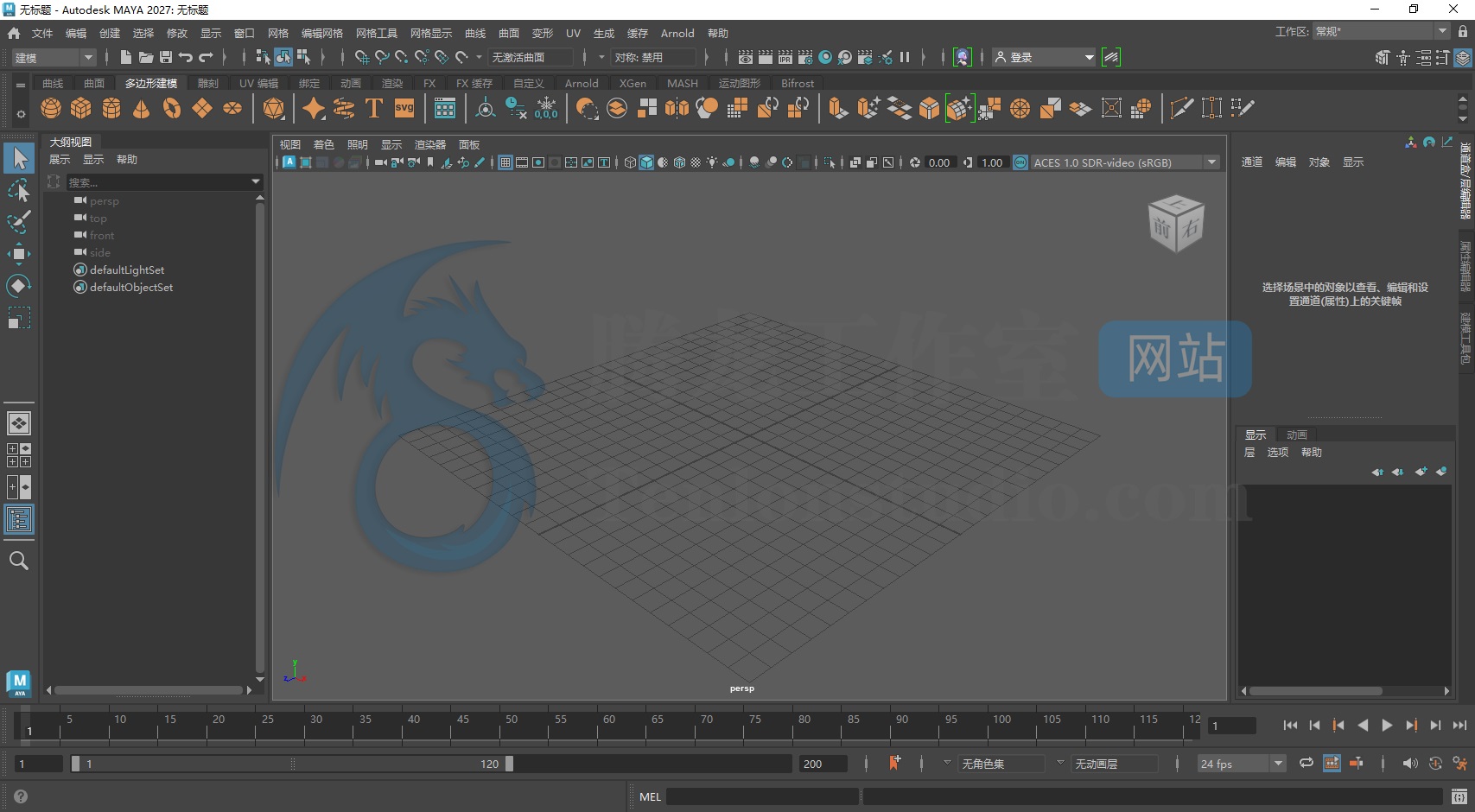Viewport: 1475px width, 812px height.
Task: Create a polygon cube from the shelf
Action: (80, 108)
